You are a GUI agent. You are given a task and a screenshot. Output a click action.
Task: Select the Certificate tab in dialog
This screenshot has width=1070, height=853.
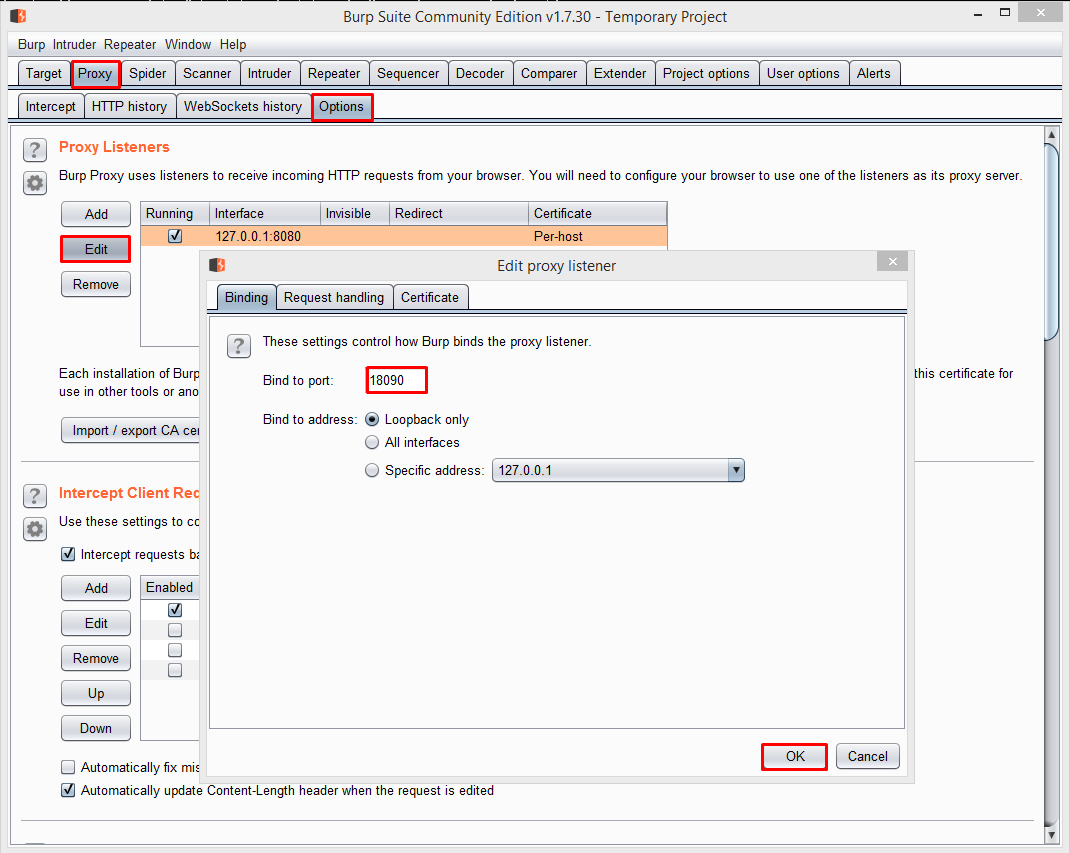[430, 298]
